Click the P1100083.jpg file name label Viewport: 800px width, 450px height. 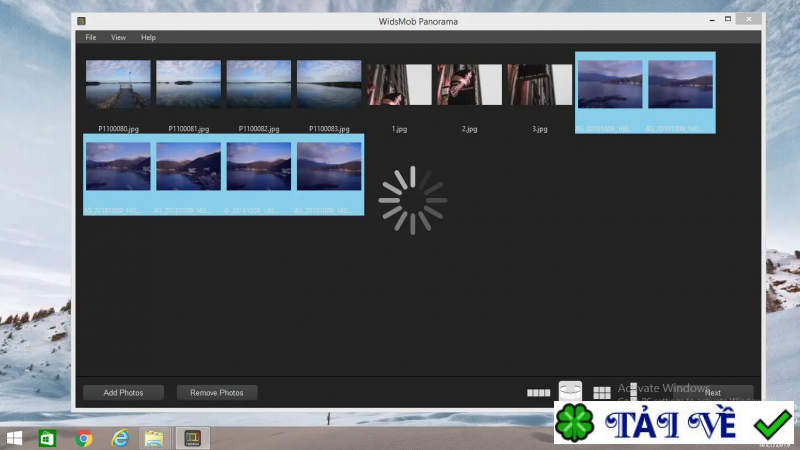[329, 129]
